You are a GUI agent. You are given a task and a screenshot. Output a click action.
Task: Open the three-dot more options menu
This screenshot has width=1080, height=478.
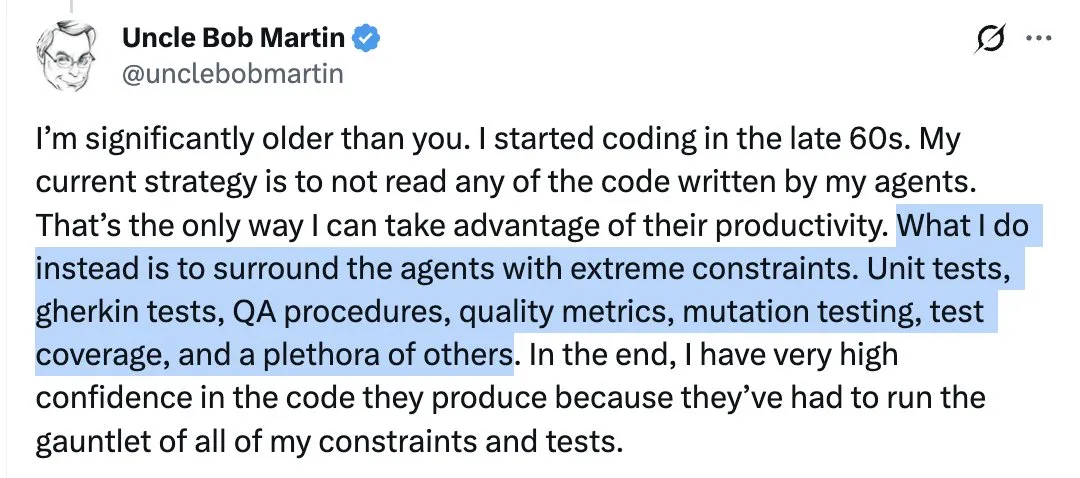coord(1039,38)
